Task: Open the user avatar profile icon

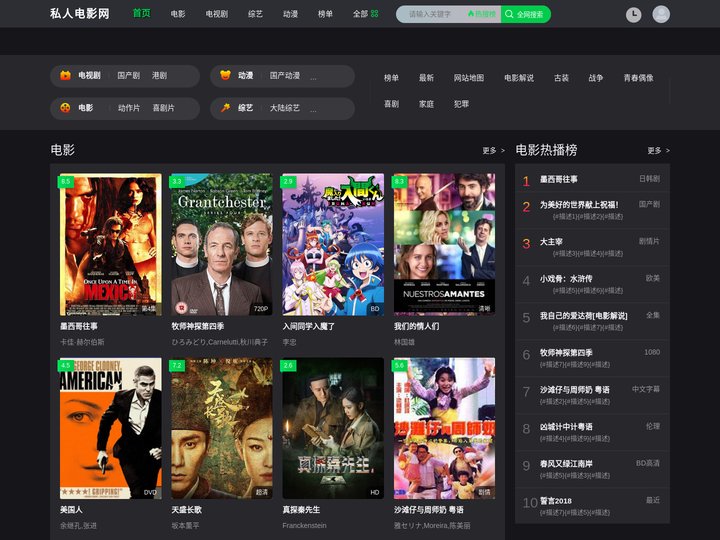Action: [661, 14]
